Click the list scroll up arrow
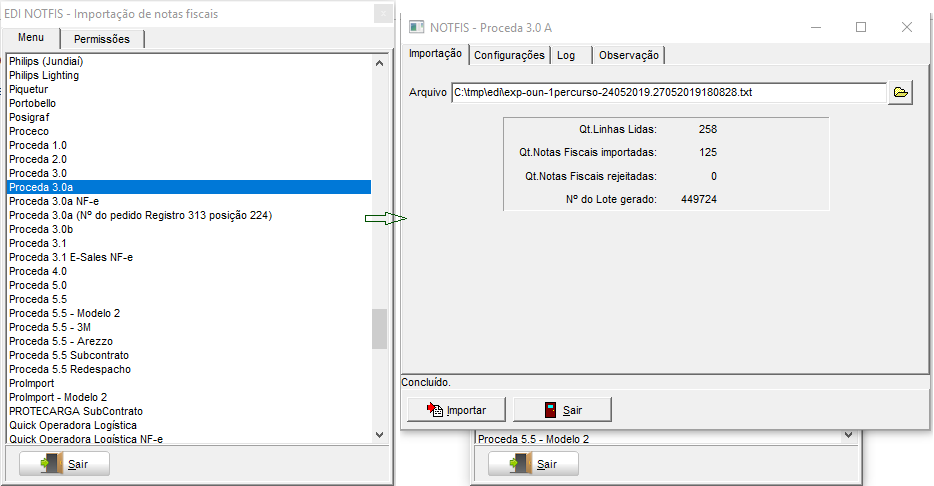This screenshot has height=486, width=934. point(379,63)
